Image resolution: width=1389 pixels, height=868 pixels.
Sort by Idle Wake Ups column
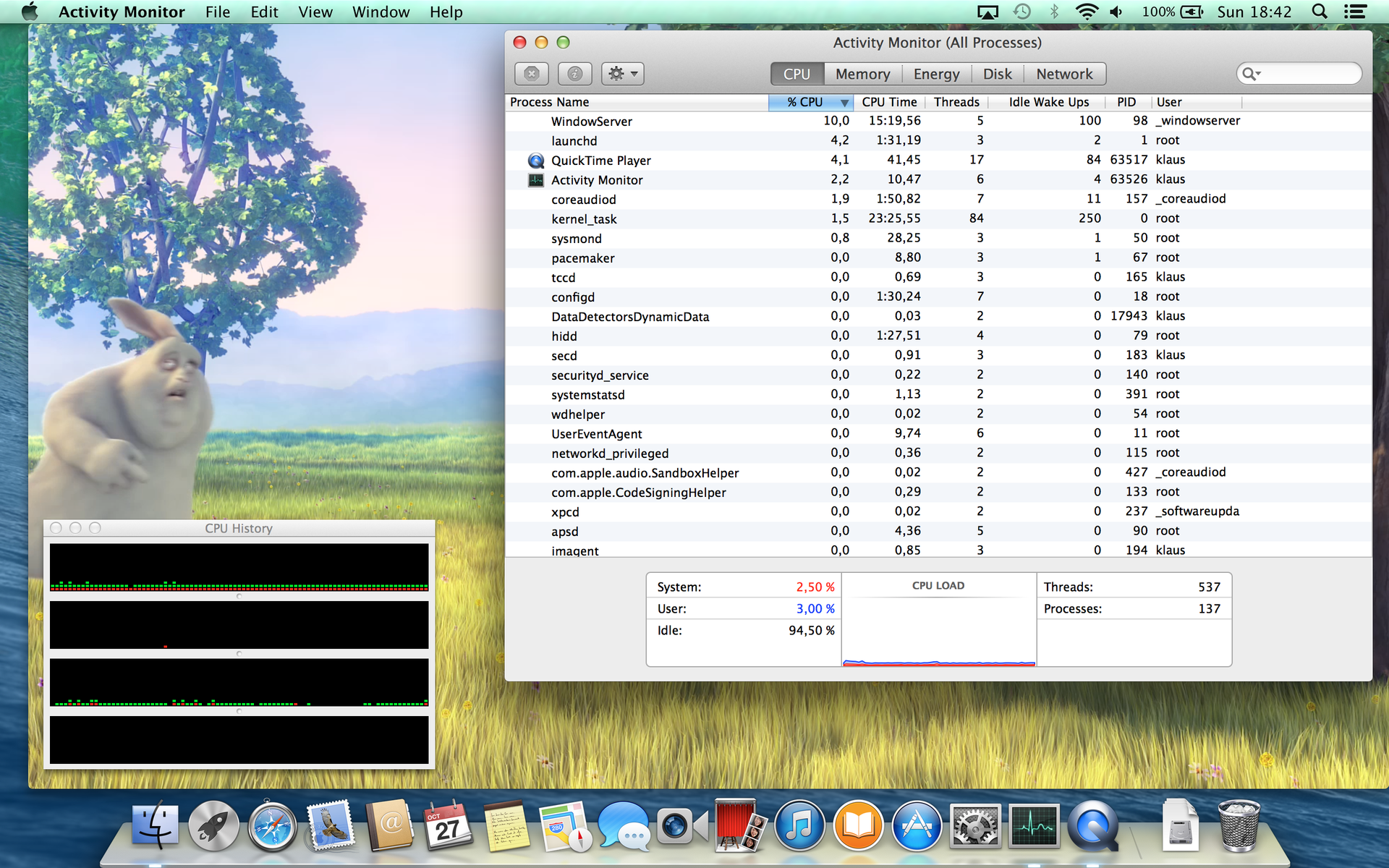tap(1048, 102)
